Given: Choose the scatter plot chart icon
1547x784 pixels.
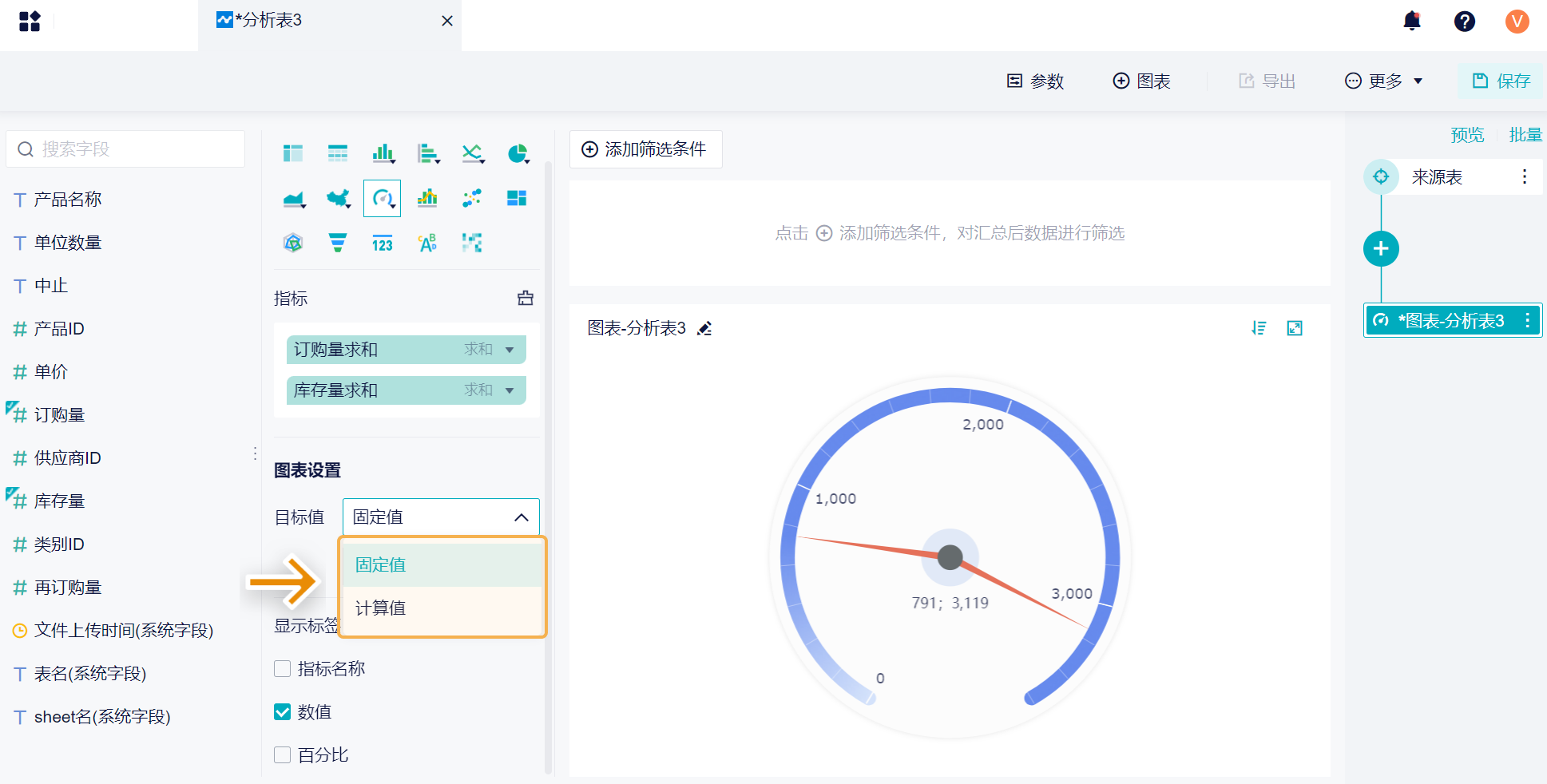Looking at the screenshot, I should 472,198.
